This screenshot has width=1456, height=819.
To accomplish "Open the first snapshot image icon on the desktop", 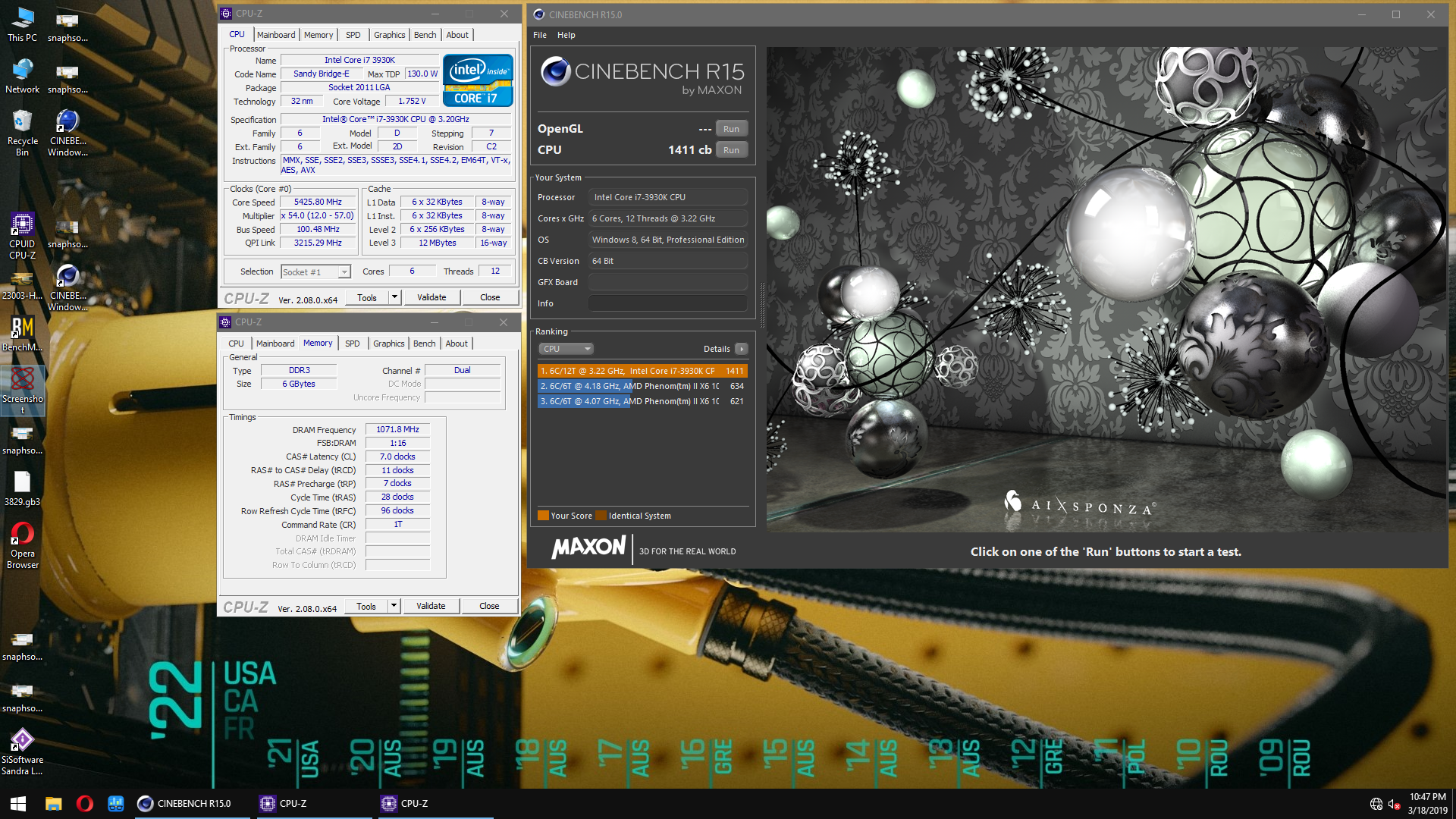I will [x=67, y=24].
